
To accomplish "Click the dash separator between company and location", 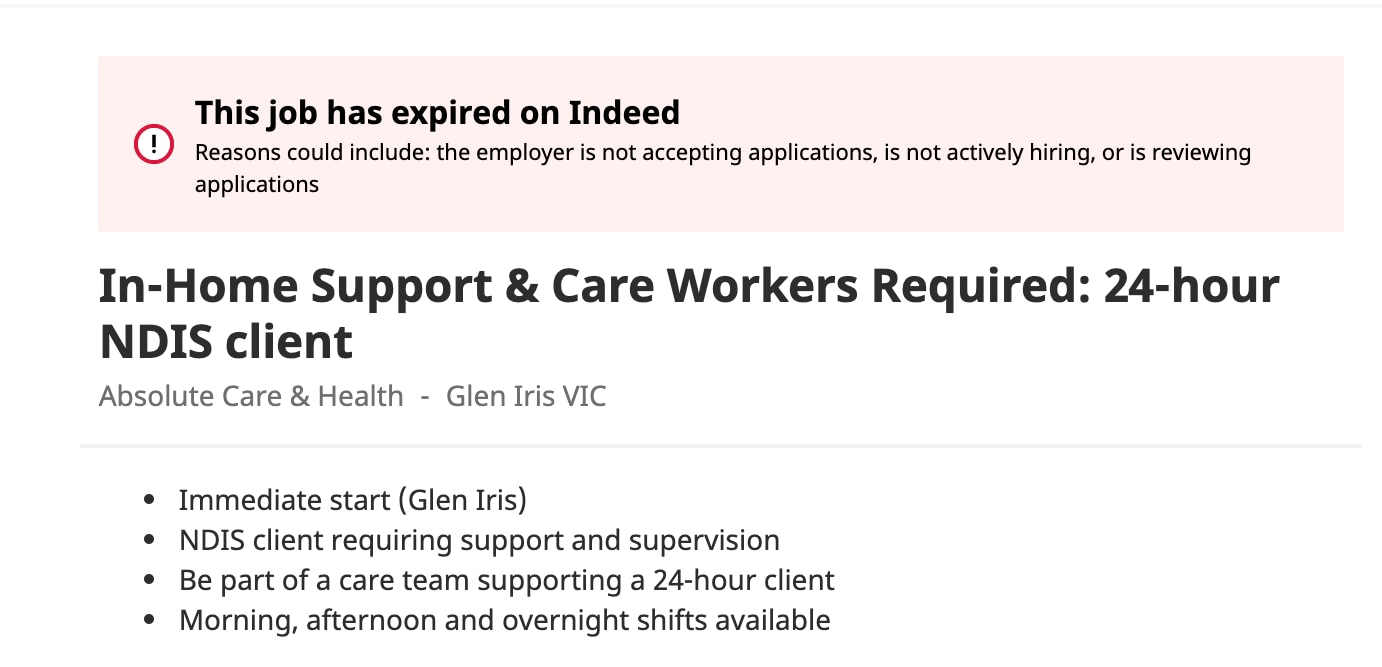I will point(425,396).
